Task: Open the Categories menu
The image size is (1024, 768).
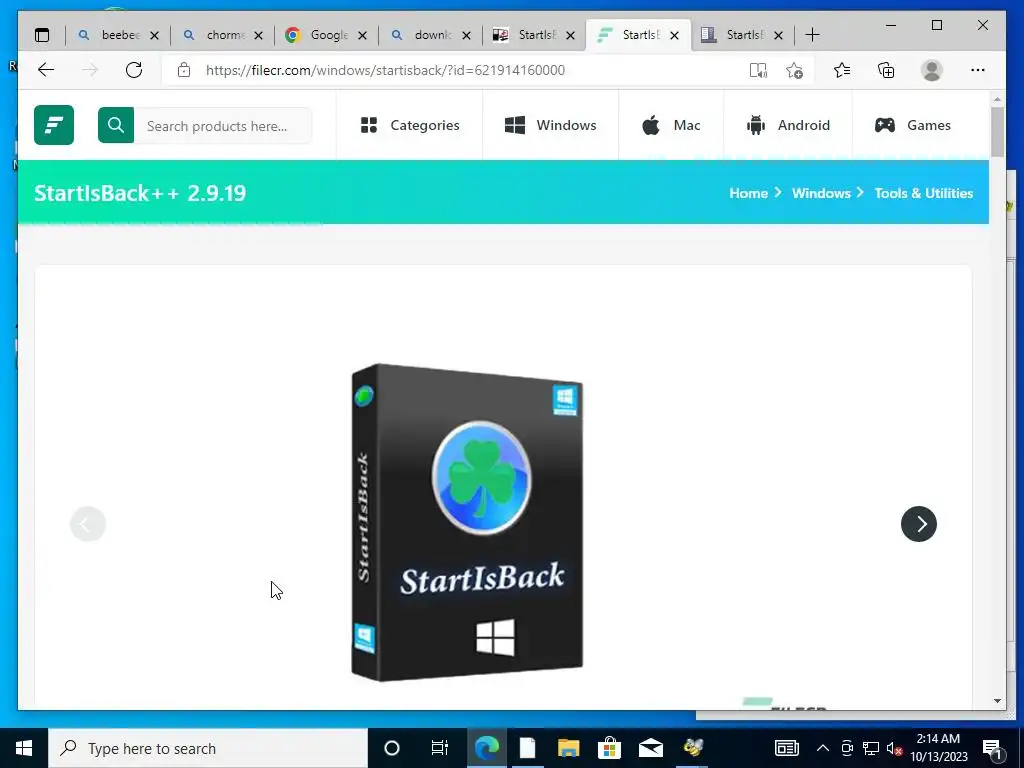Action: pyautogui.click(x=410, y=125)
